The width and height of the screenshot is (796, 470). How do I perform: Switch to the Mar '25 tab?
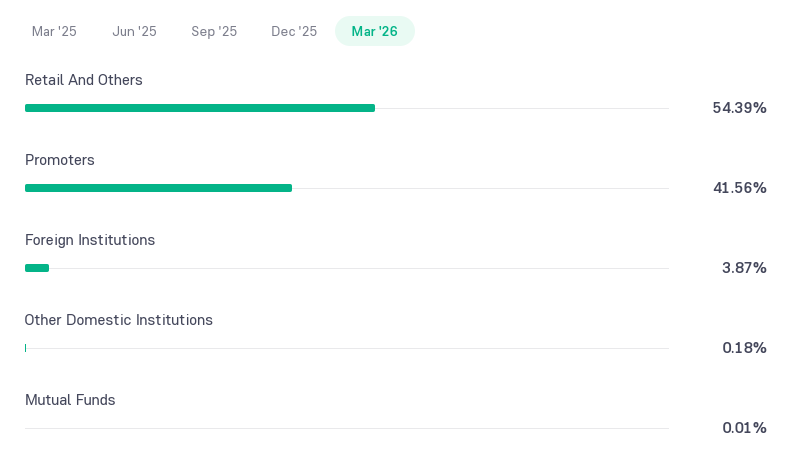click(54, 31)
